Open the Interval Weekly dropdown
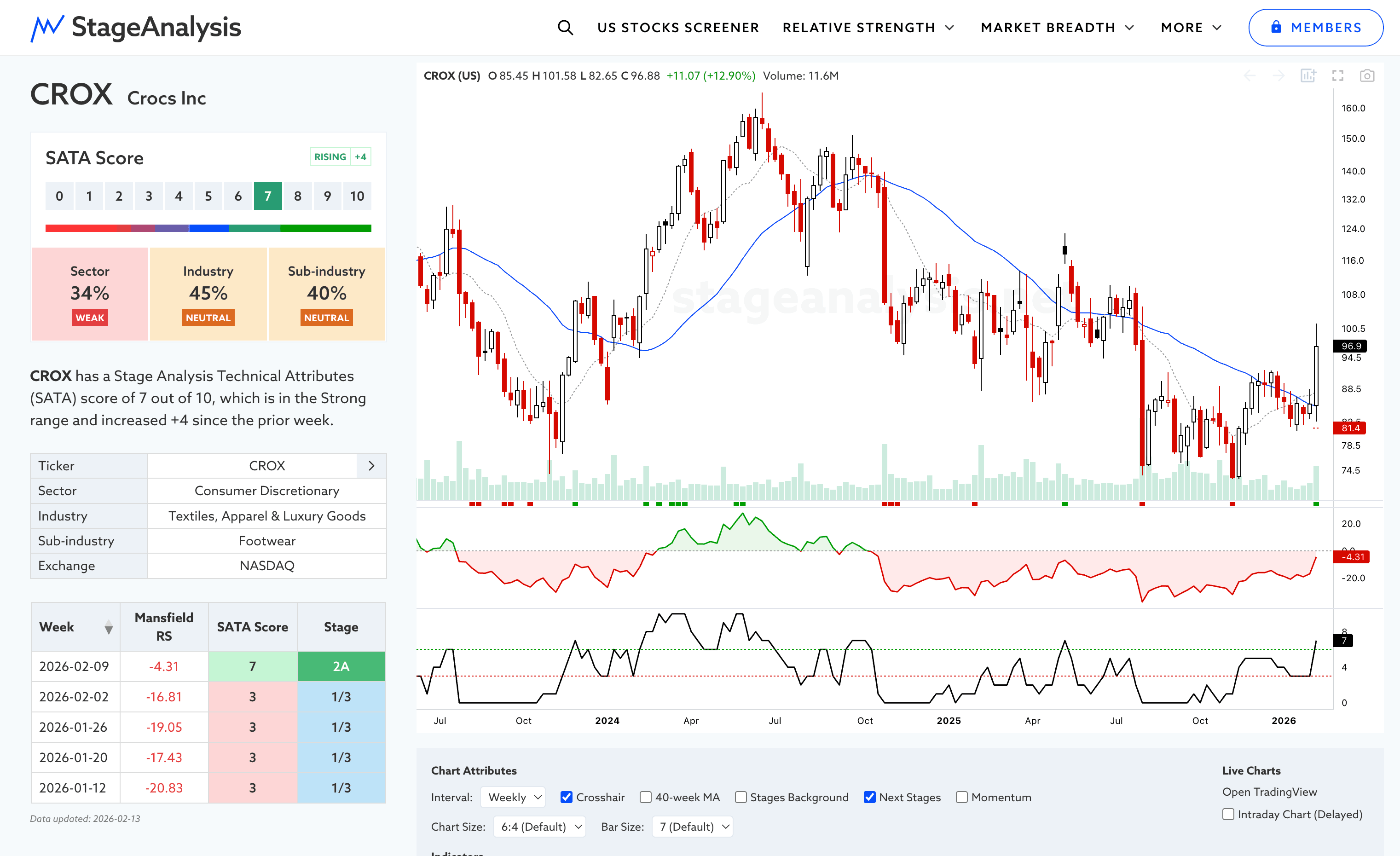Image resolution: width=1400 pixels, height=856 pixels. click(x=513, y=797)
